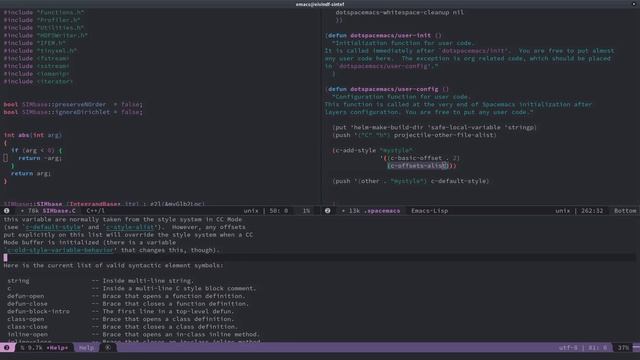Click '#include <iterator>' line
Image resolution: width=640 pixels, height=360 pixels.
[38, 82]
